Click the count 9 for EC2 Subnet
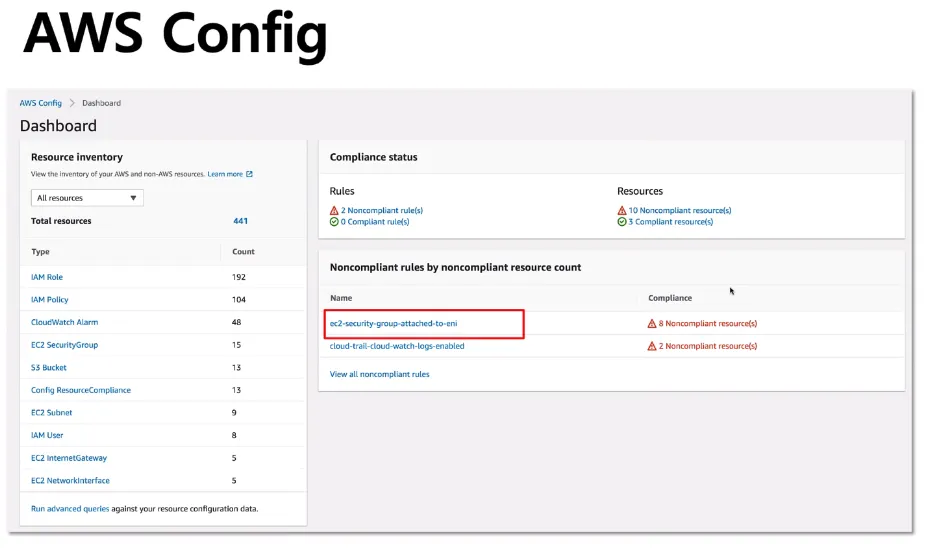The width and height of the screenshot is (934, 551). pos(234,413)
